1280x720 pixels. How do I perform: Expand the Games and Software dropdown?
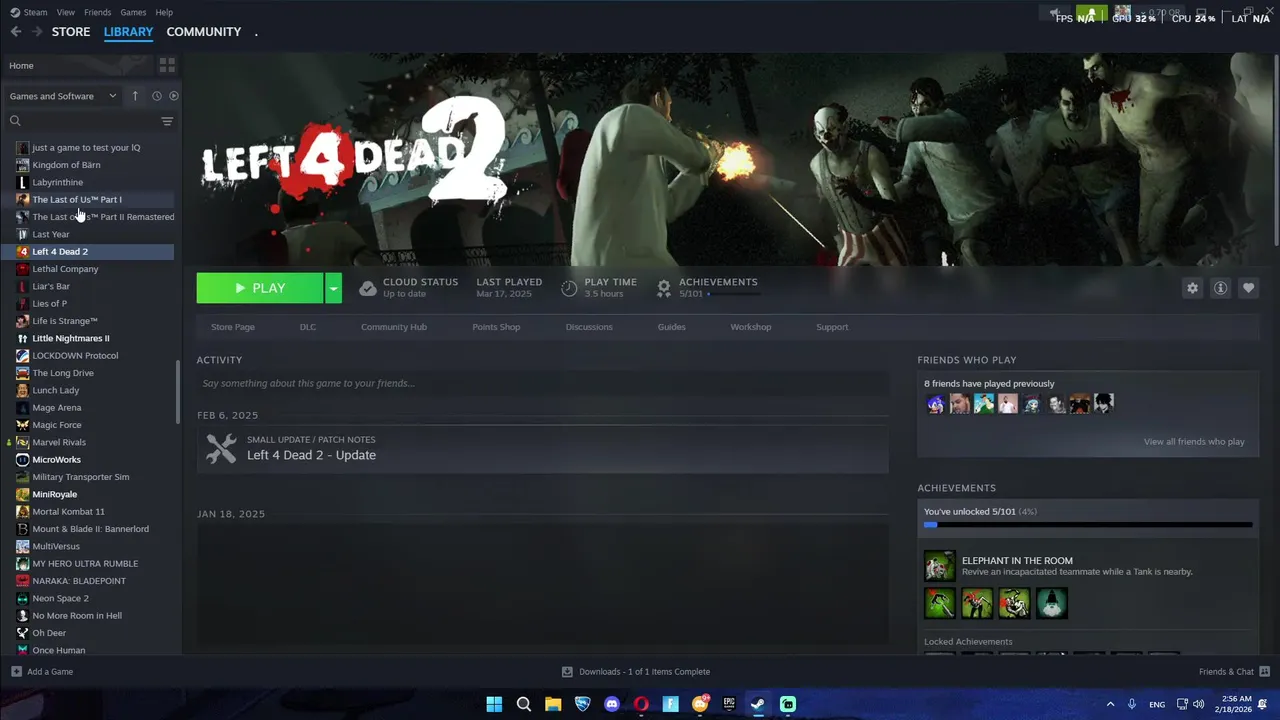click(x=62, y=96)
